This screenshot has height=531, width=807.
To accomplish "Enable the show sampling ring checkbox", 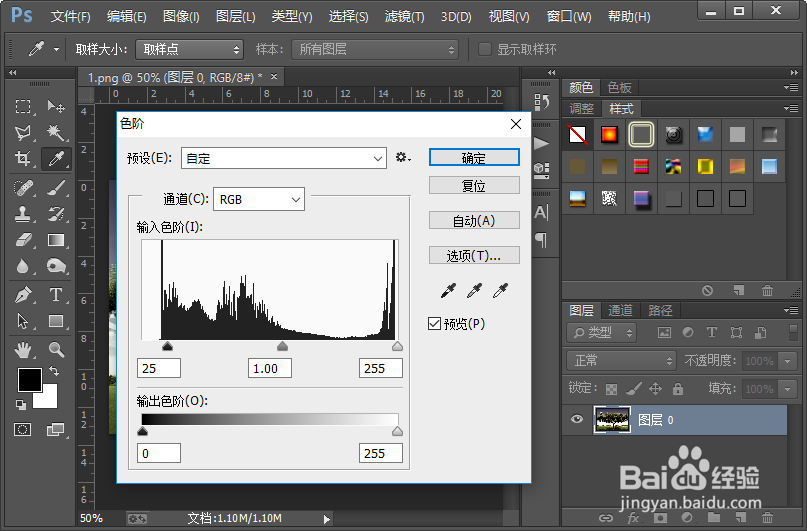I will point(484,49).
